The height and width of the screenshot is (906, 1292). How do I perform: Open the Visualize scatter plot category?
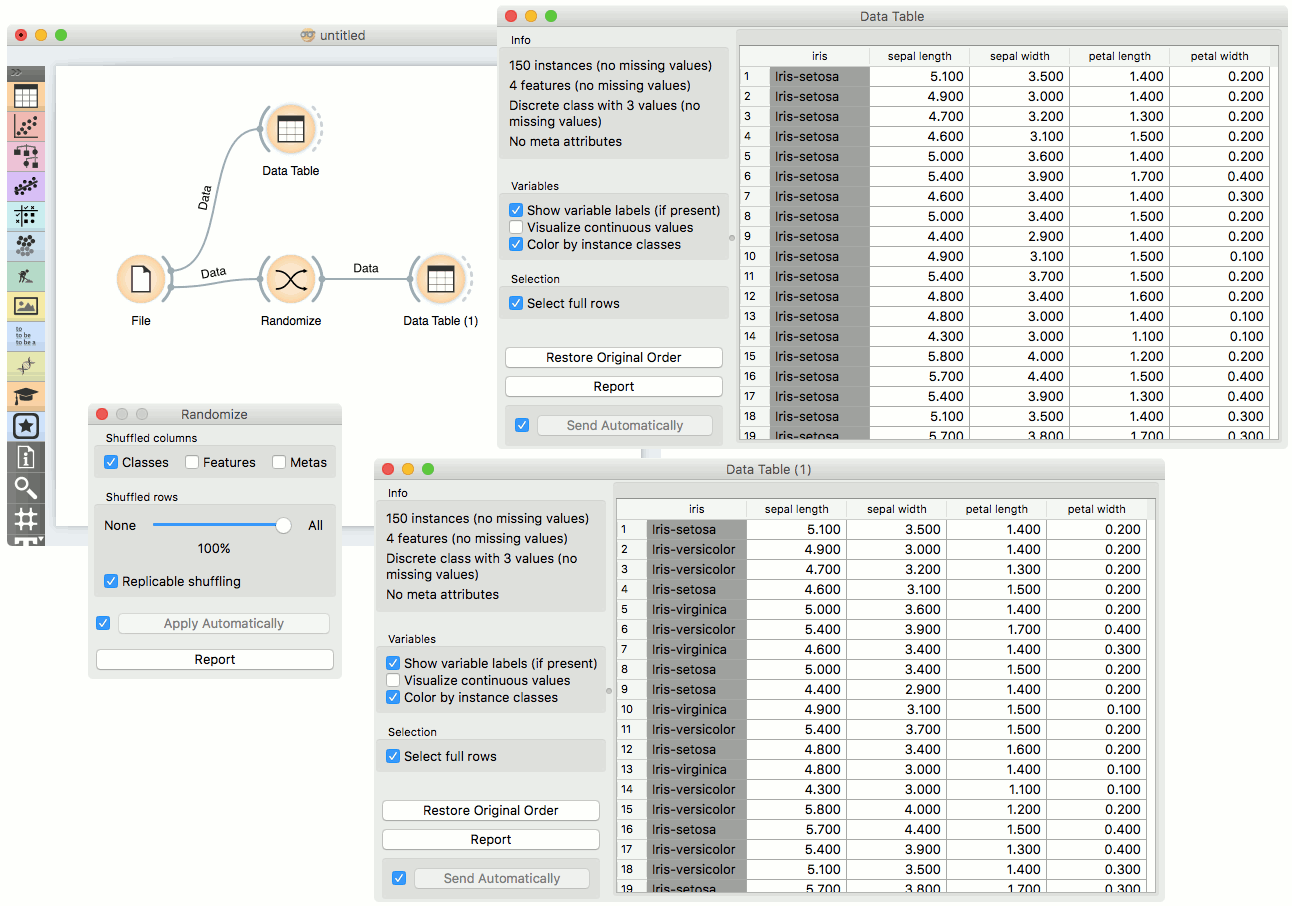(26, 126)
